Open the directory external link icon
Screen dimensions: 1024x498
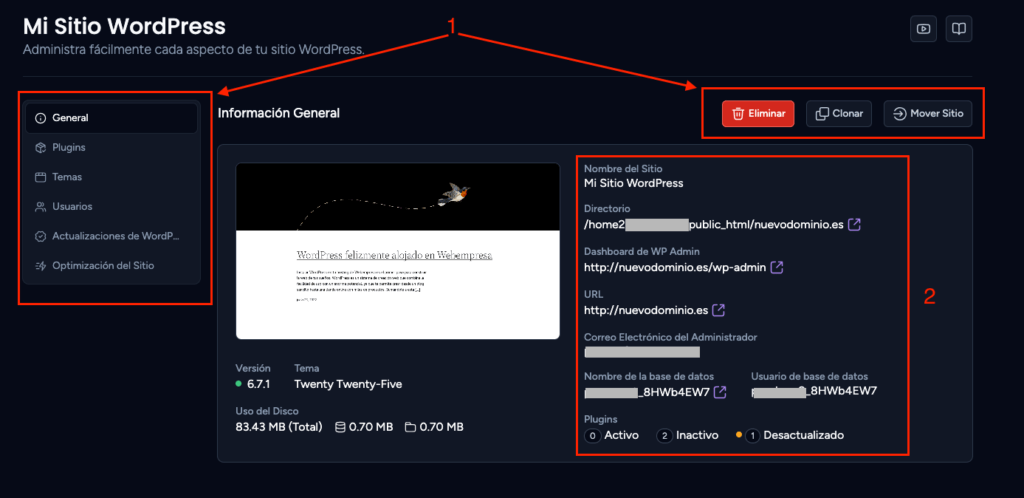tap(854, 225)
